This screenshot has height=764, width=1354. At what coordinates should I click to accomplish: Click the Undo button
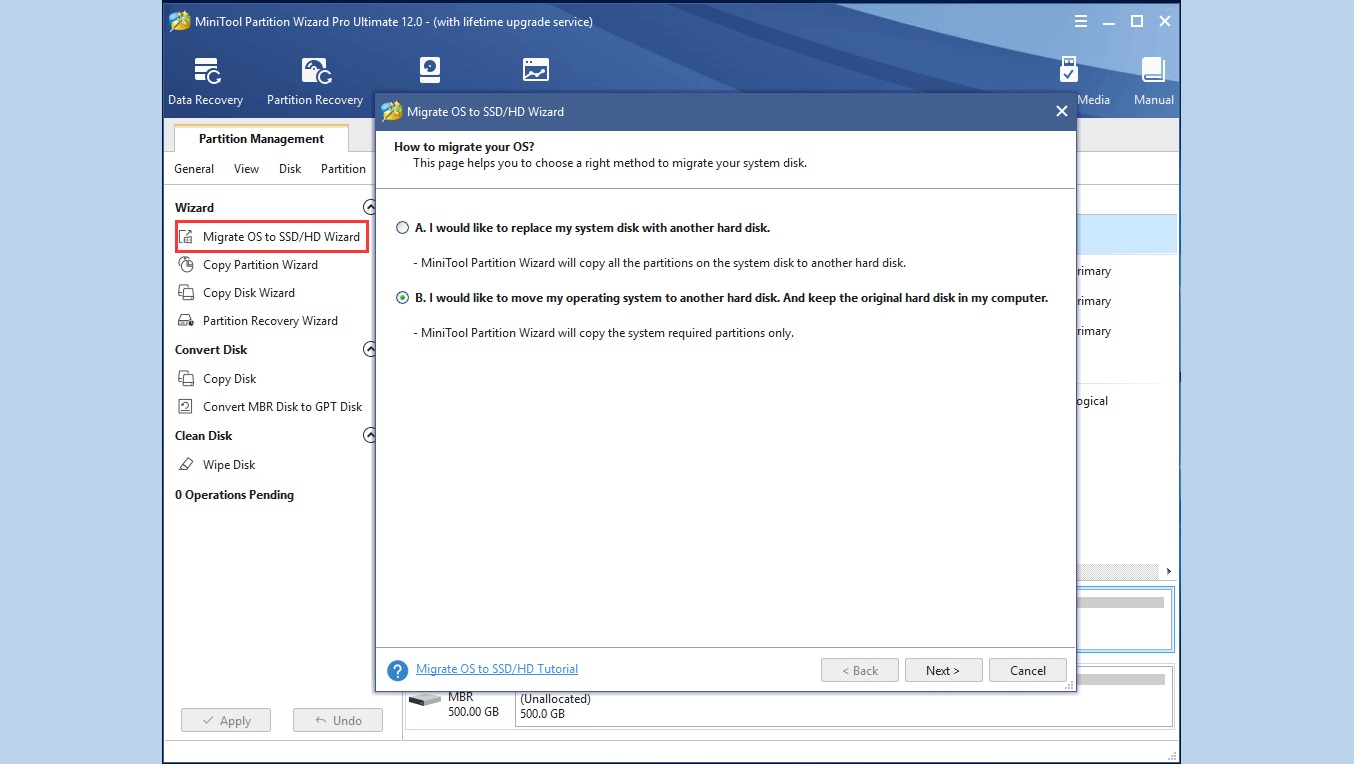click(x=338, y=720)
